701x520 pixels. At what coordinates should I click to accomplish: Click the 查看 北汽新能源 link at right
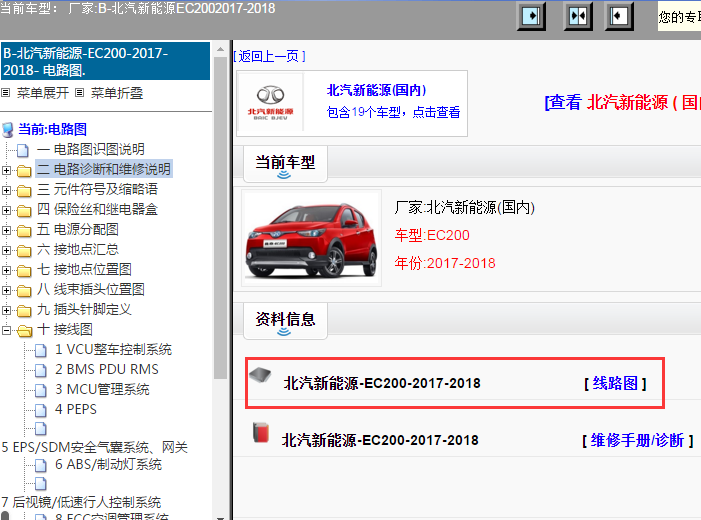pyautogui.click(x=622, y=103)
